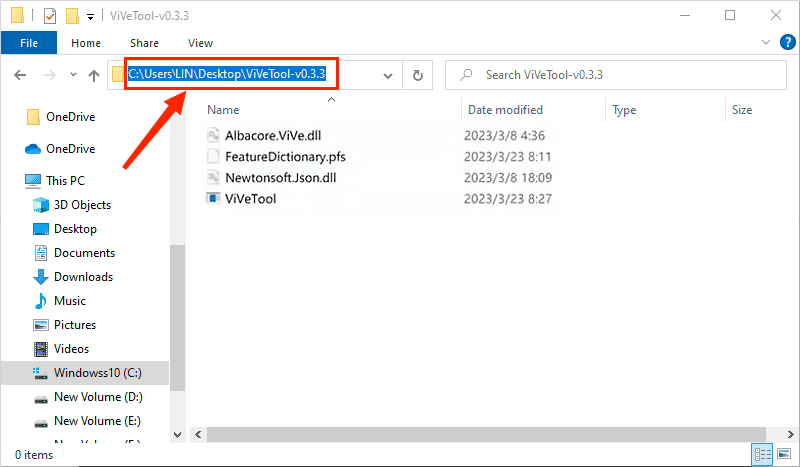Viewport: 800px width, 467px height.
Task: Click the 2023/3/23 8:27 date cell
Action: pyautogui.click(x=508, y=199)
